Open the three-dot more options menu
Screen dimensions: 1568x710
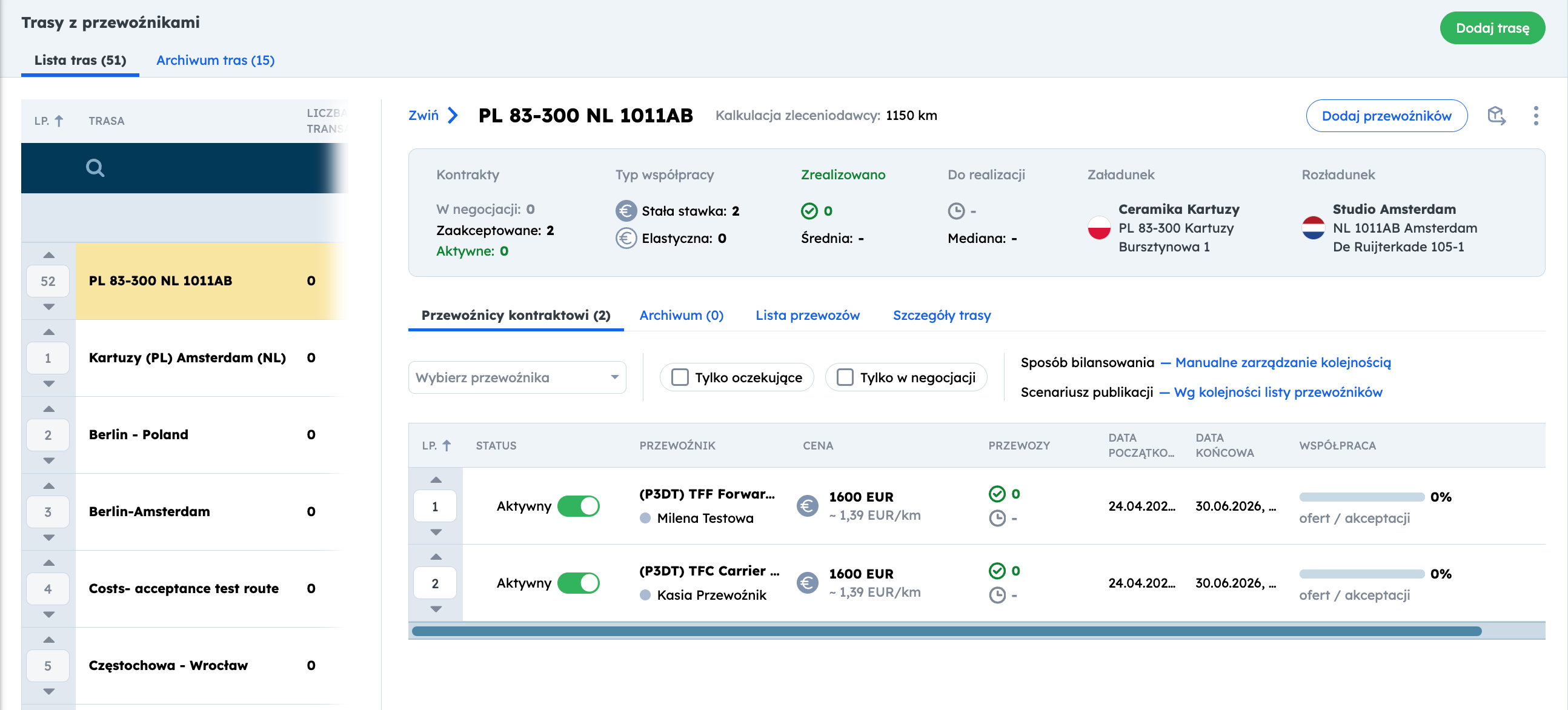(x=1536, y=116)
